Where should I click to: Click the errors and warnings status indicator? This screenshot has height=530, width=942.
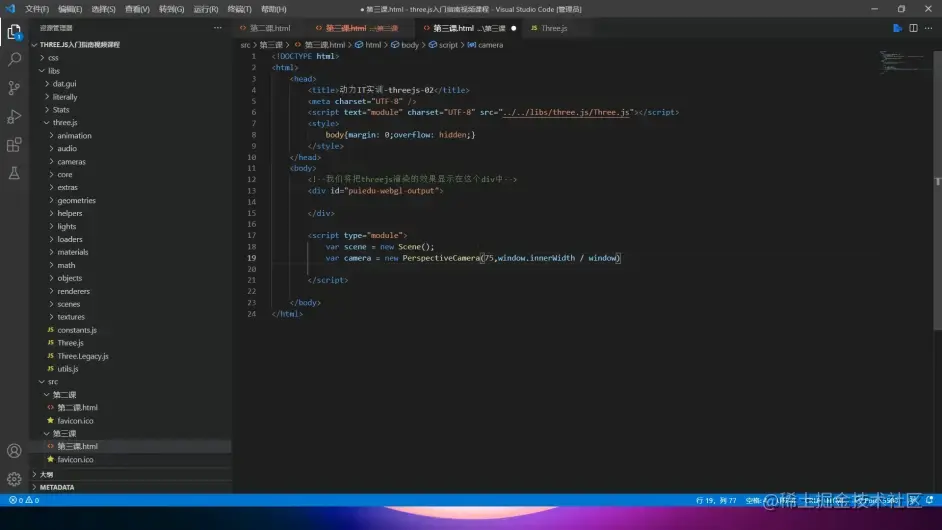click(24, 500)
